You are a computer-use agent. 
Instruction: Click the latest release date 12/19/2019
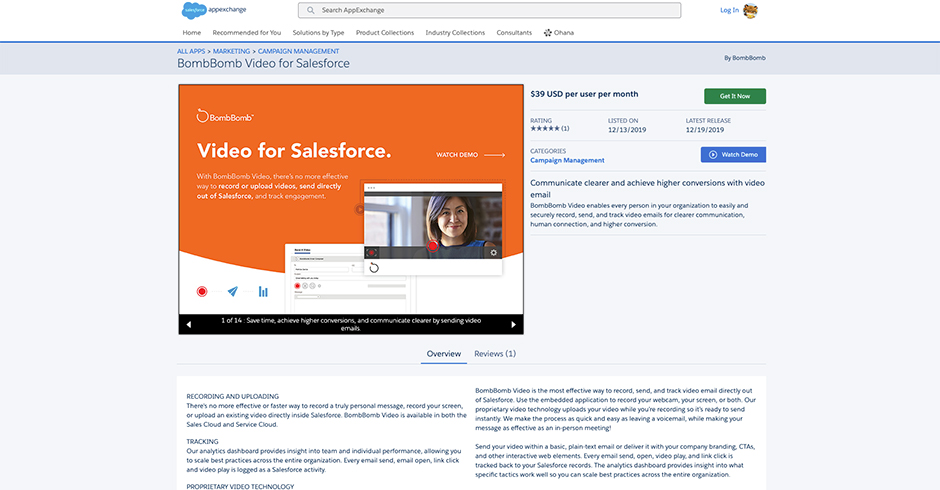(x=705, y=130)
